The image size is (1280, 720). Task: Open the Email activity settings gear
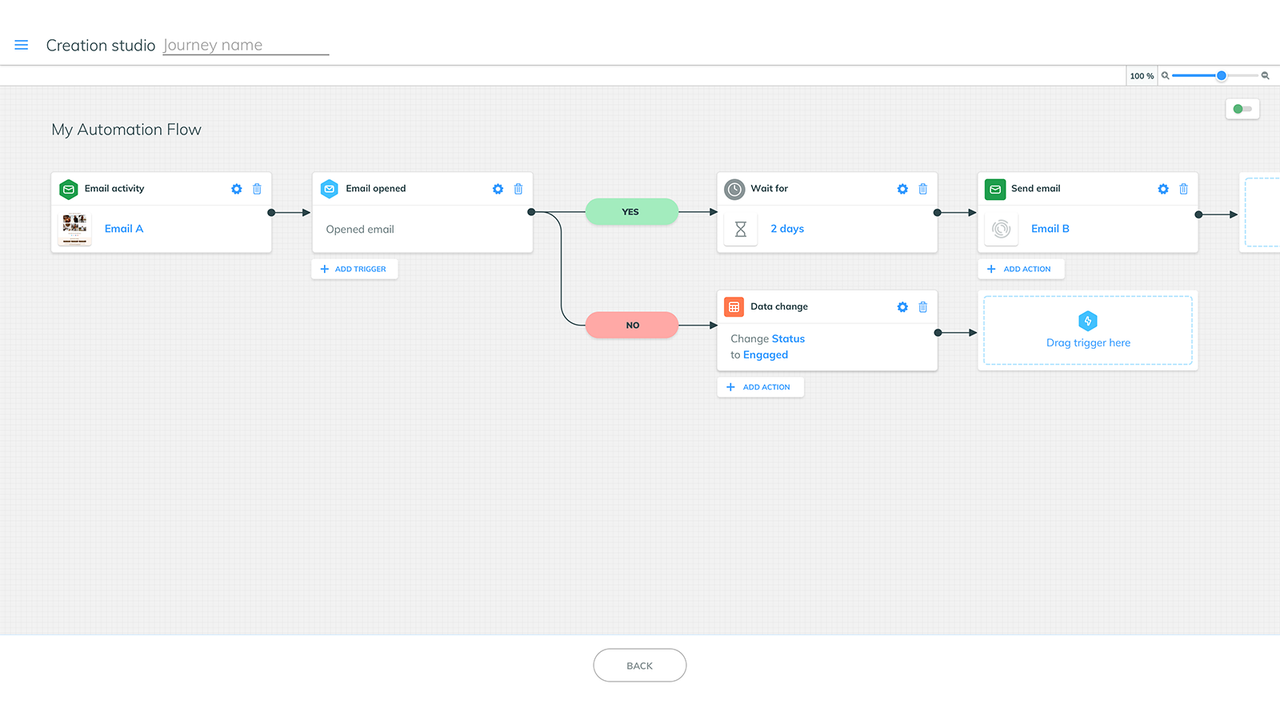(236, 188)
